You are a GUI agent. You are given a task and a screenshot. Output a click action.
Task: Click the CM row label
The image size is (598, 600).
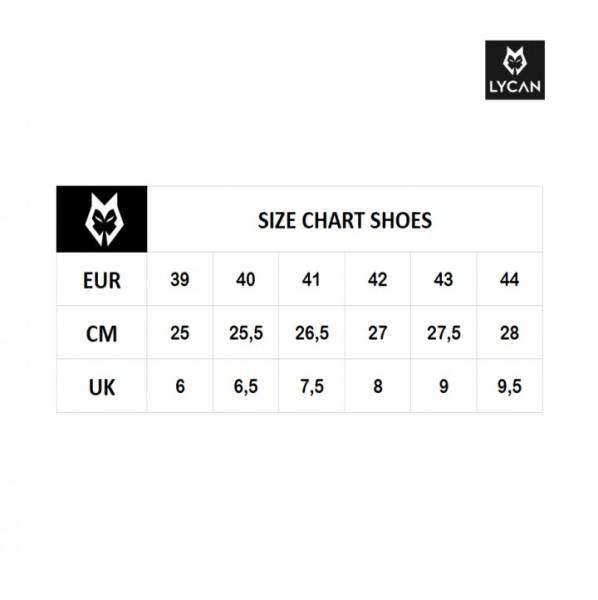(102, 333)
